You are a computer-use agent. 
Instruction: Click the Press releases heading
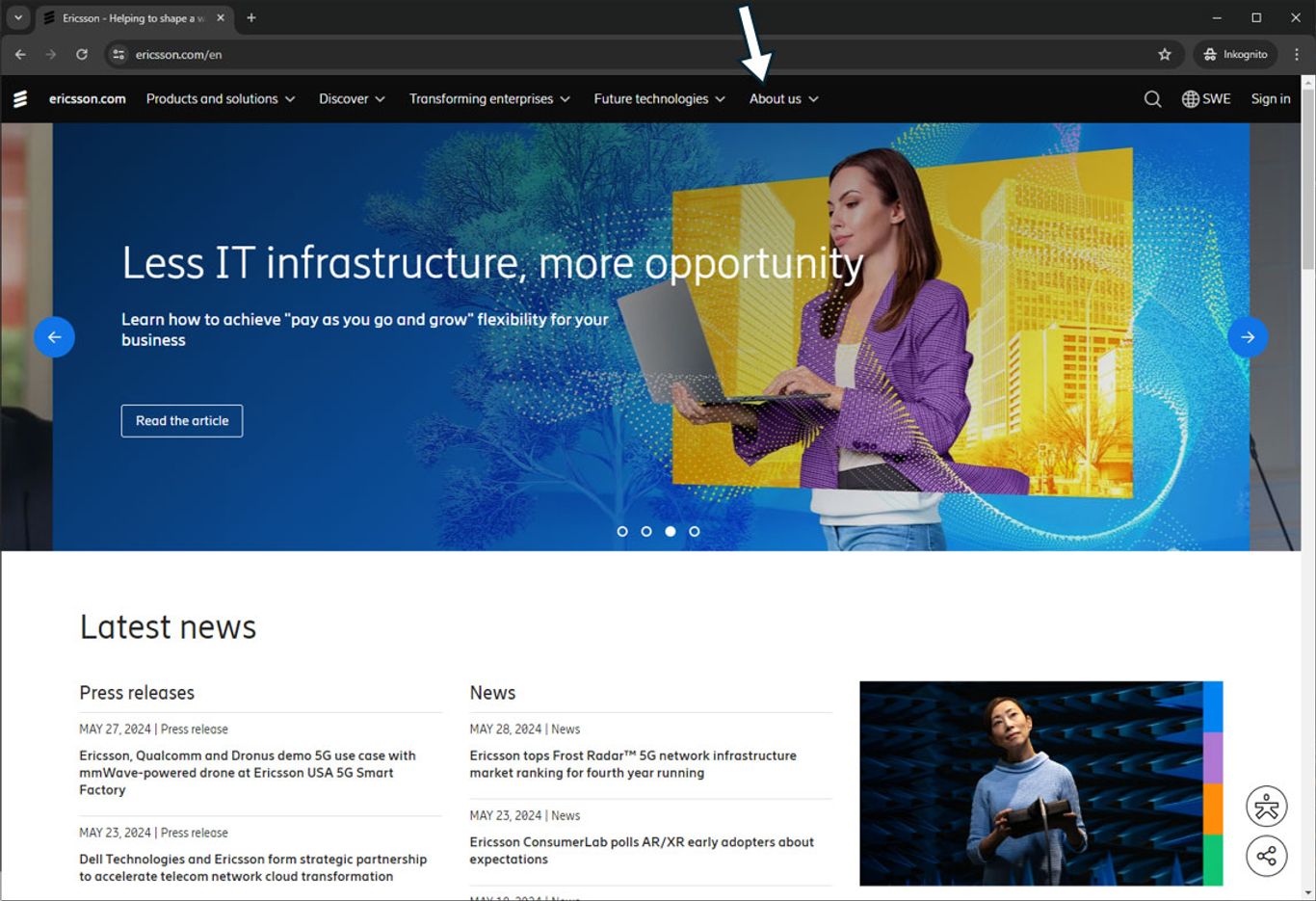(137, 693)
